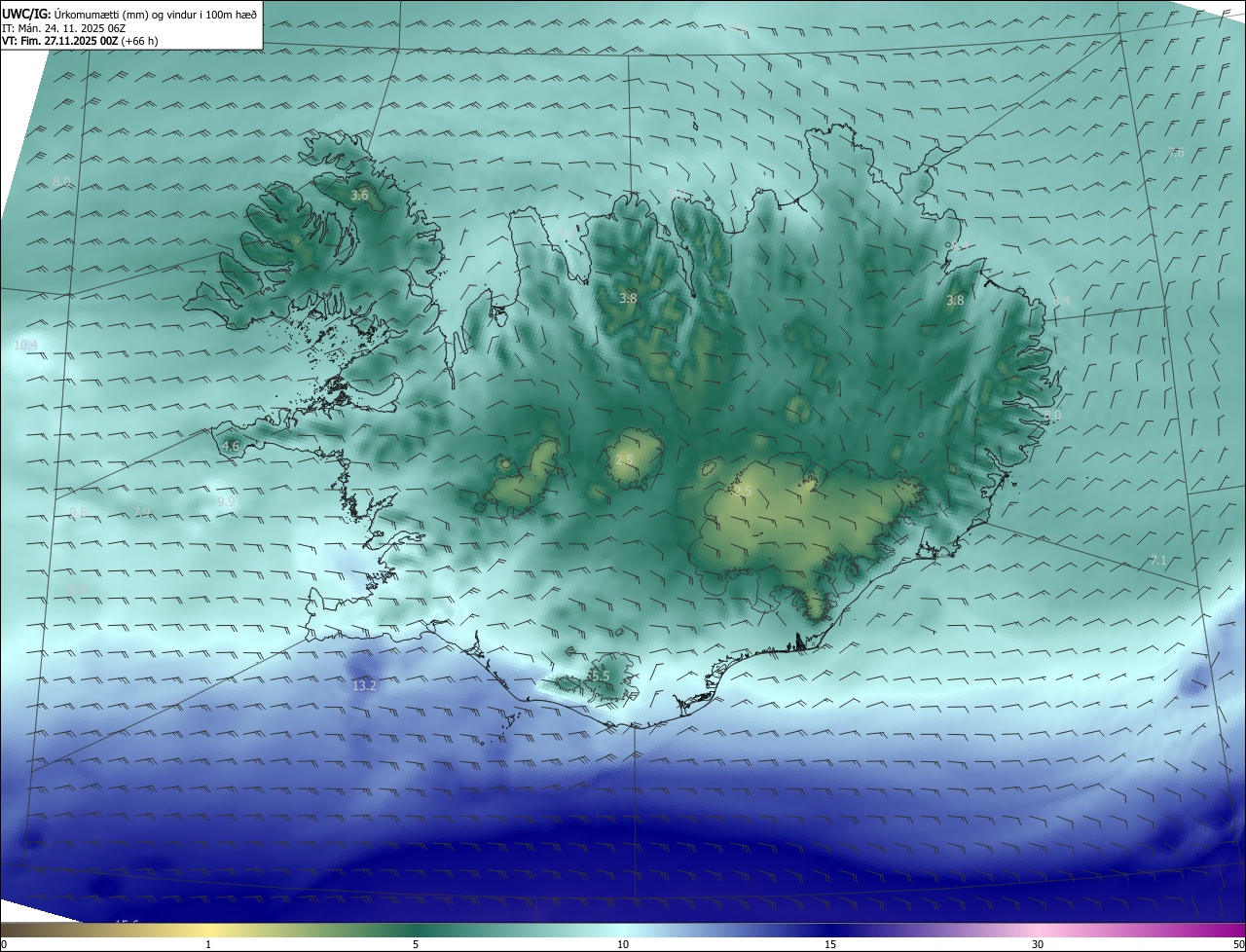Click the colorbar tick label '5'
Screen dimensions: 1246x952
[x=416, y=944]
